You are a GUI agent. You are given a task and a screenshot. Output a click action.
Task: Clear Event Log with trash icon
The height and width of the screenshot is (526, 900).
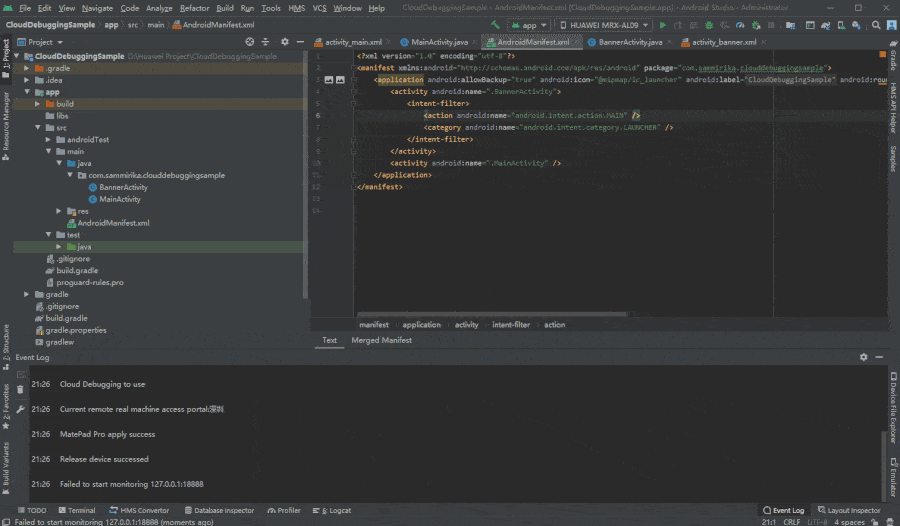(x=20, y=391)
